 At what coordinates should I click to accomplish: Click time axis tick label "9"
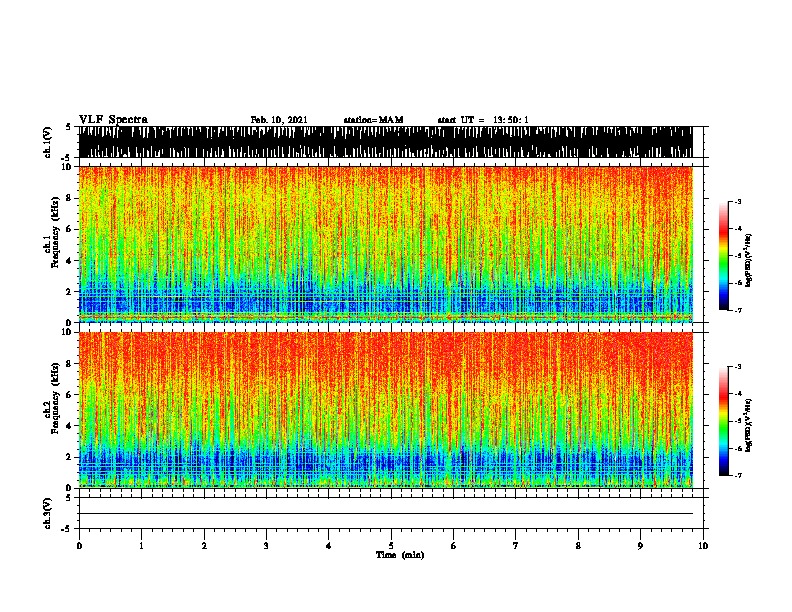[640, 546]
